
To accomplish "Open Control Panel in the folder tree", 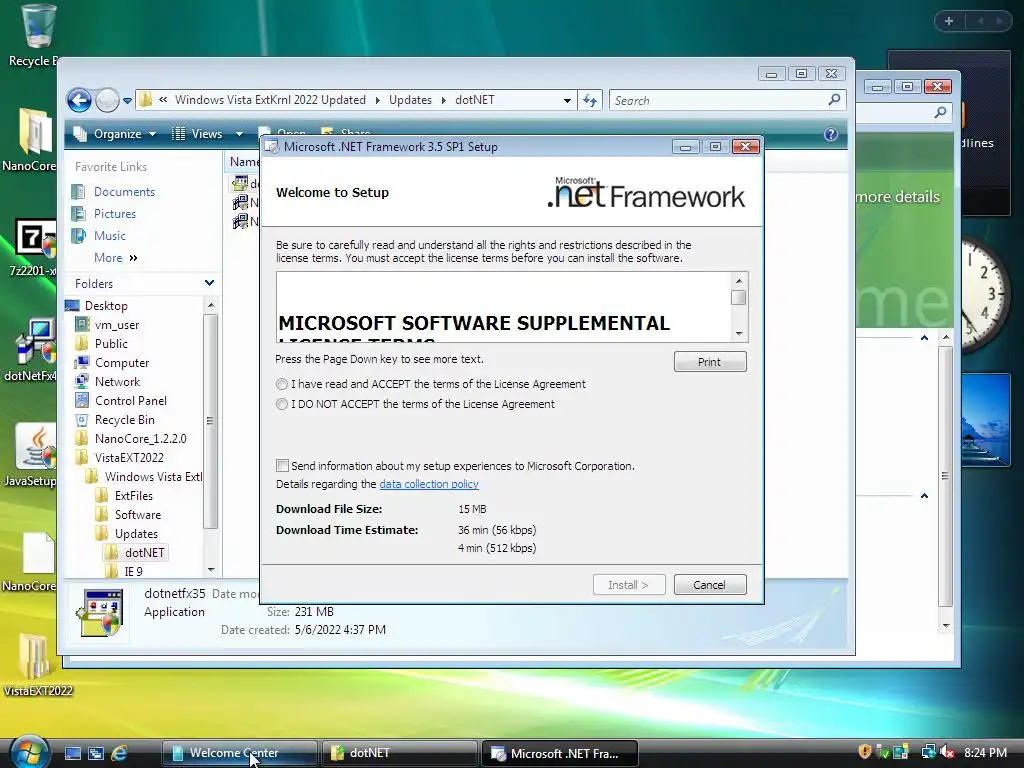I will point(131,400).
